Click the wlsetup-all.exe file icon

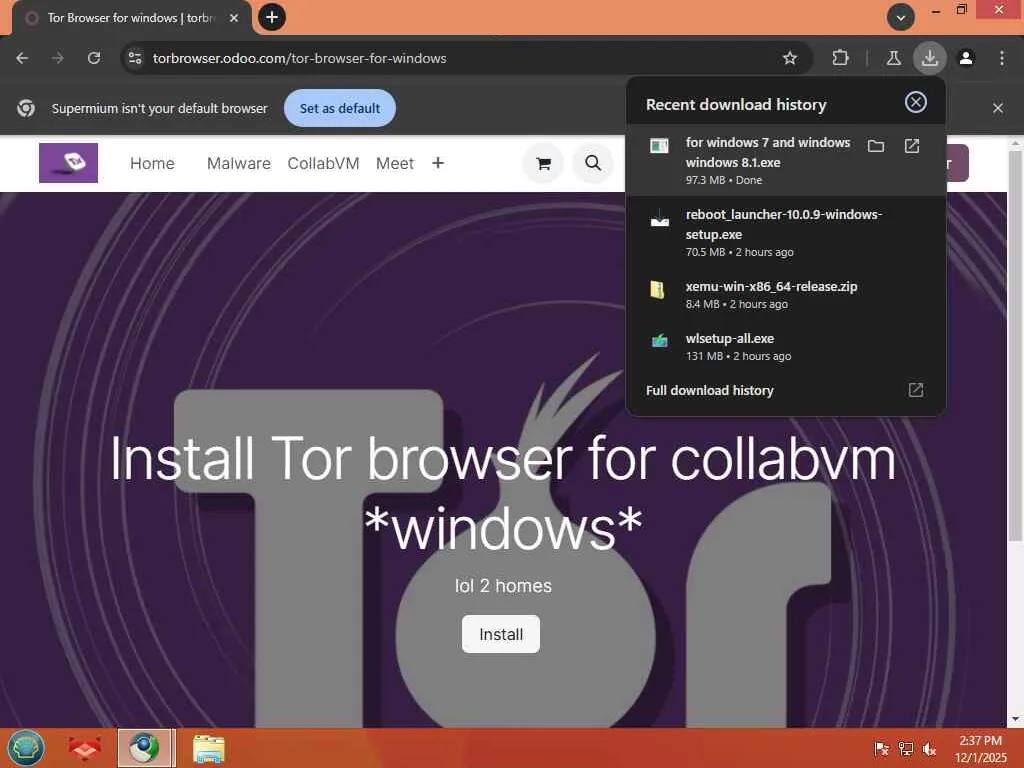pyautogui.click(x=660, y=340)
